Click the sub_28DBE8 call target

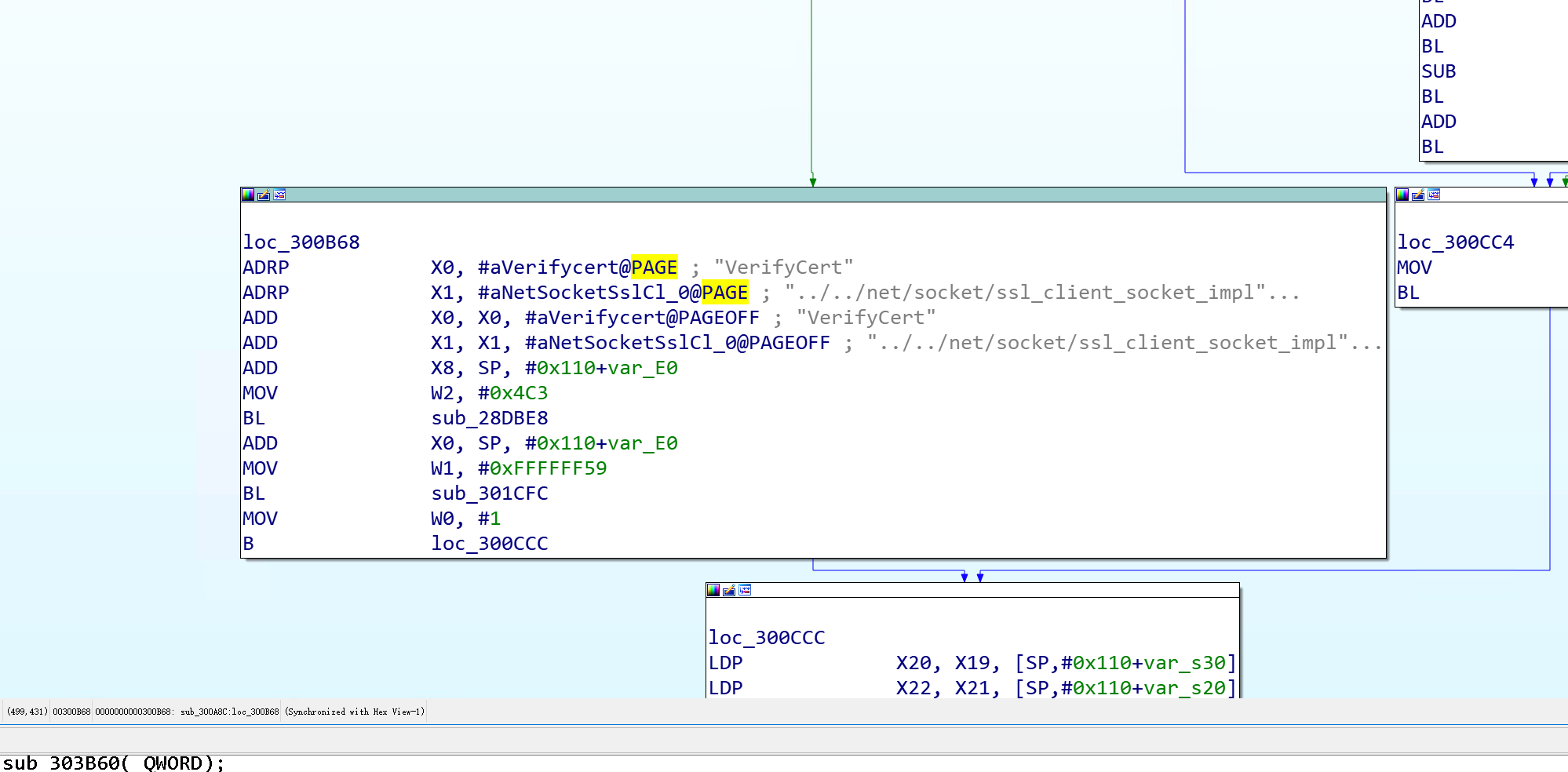tap(489, 418)
